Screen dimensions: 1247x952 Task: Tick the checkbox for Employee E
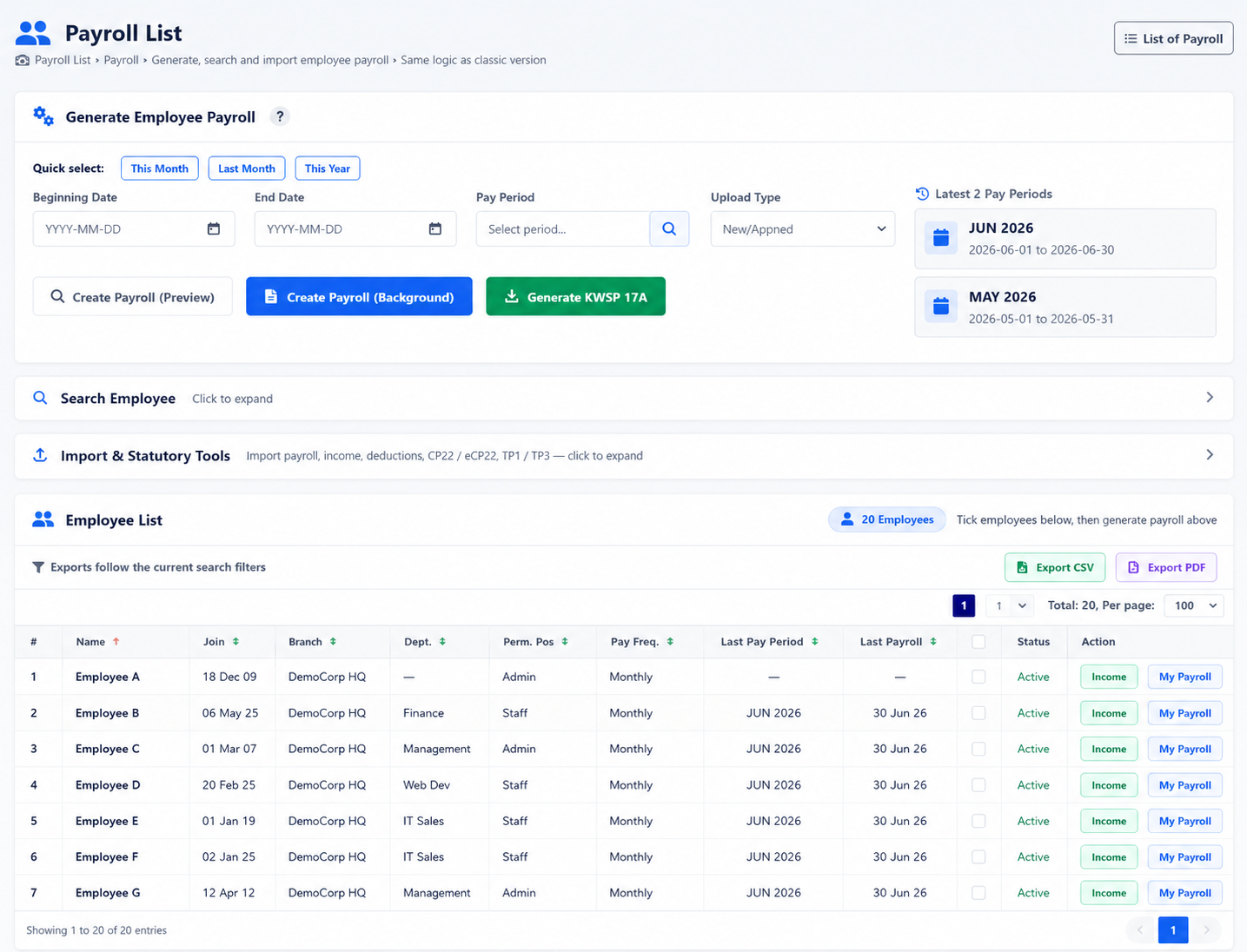pos(978,821)
